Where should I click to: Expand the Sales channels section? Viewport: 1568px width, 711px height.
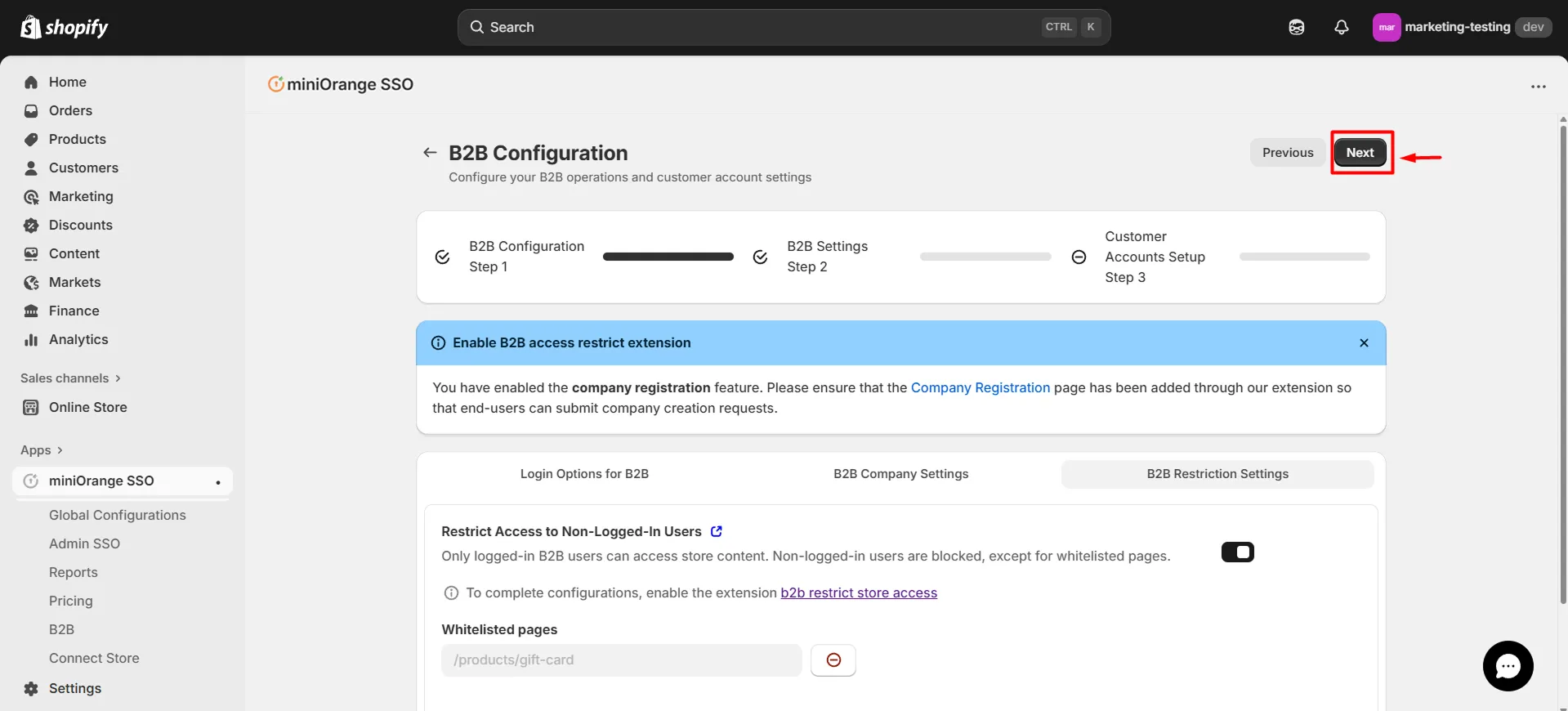coord(70,378)
